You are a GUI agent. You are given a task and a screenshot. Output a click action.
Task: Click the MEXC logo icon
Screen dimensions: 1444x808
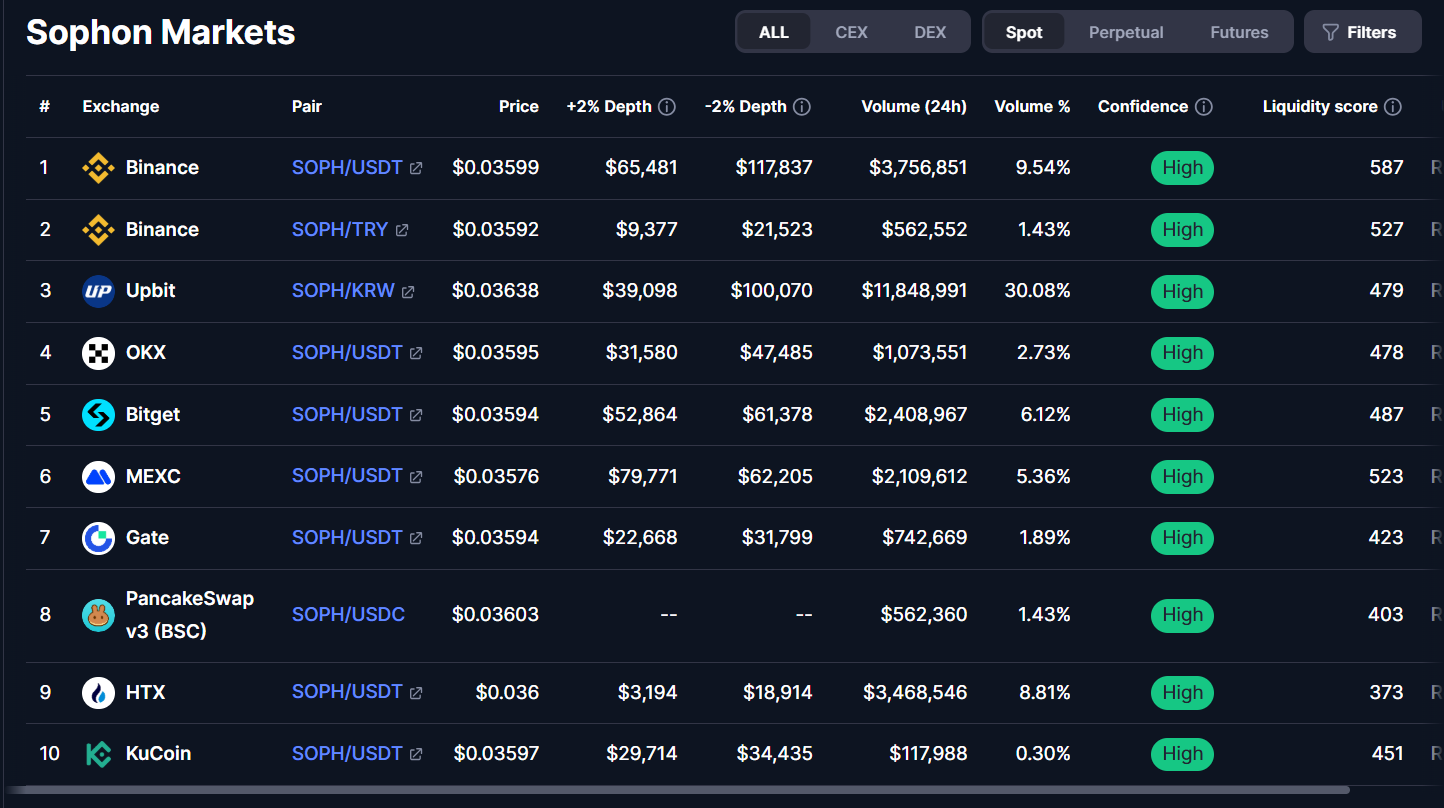98,476
